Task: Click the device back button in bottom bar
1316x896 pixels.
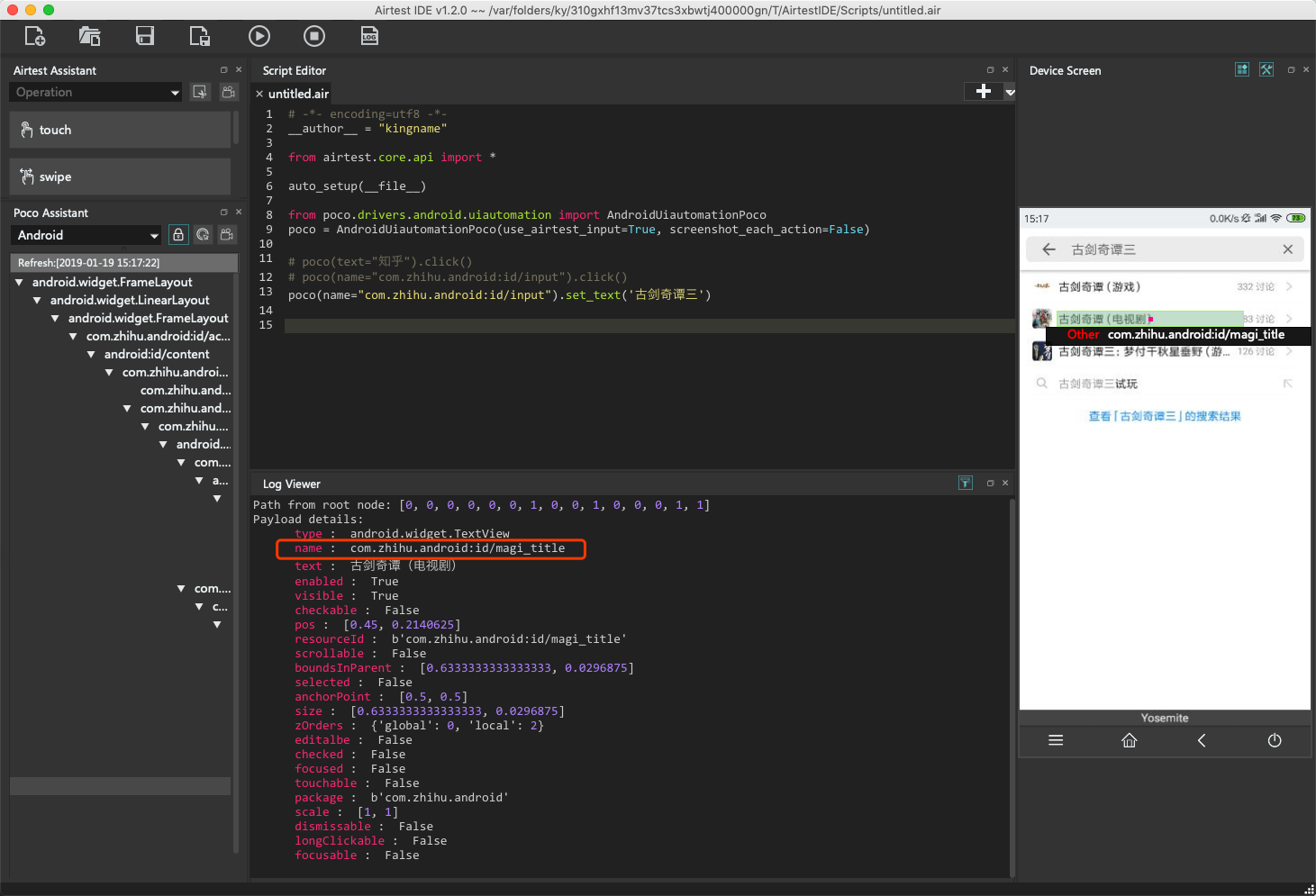Action: (x=1202, y=740)
